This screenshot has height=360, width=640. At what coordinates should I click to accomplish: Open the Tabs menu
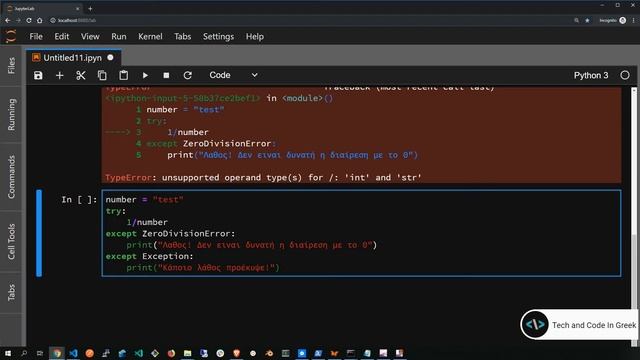[x=182, y=37]
